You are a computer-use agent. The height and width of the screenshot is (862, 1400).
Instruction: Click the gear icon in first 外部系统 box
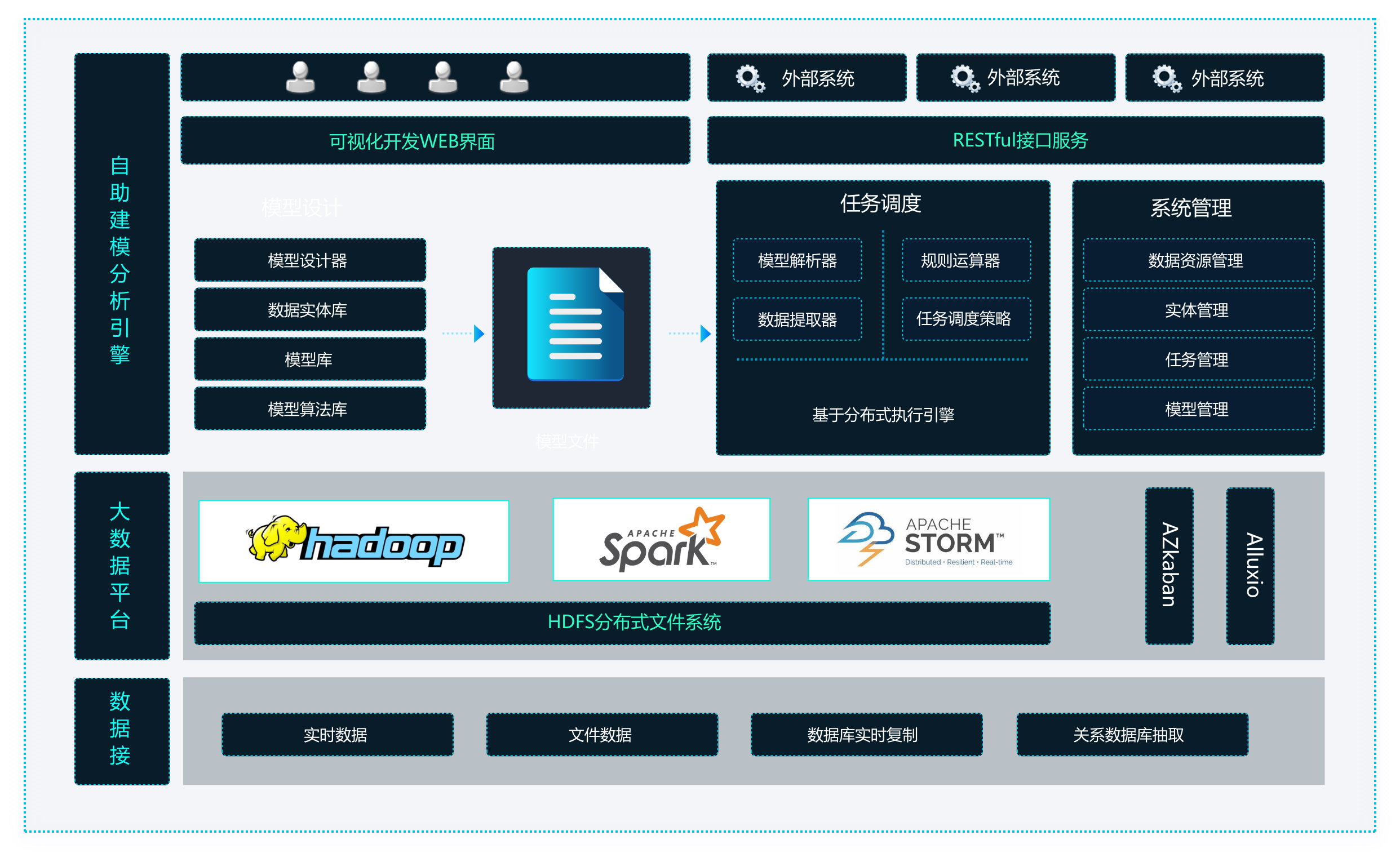coord(750,78)
